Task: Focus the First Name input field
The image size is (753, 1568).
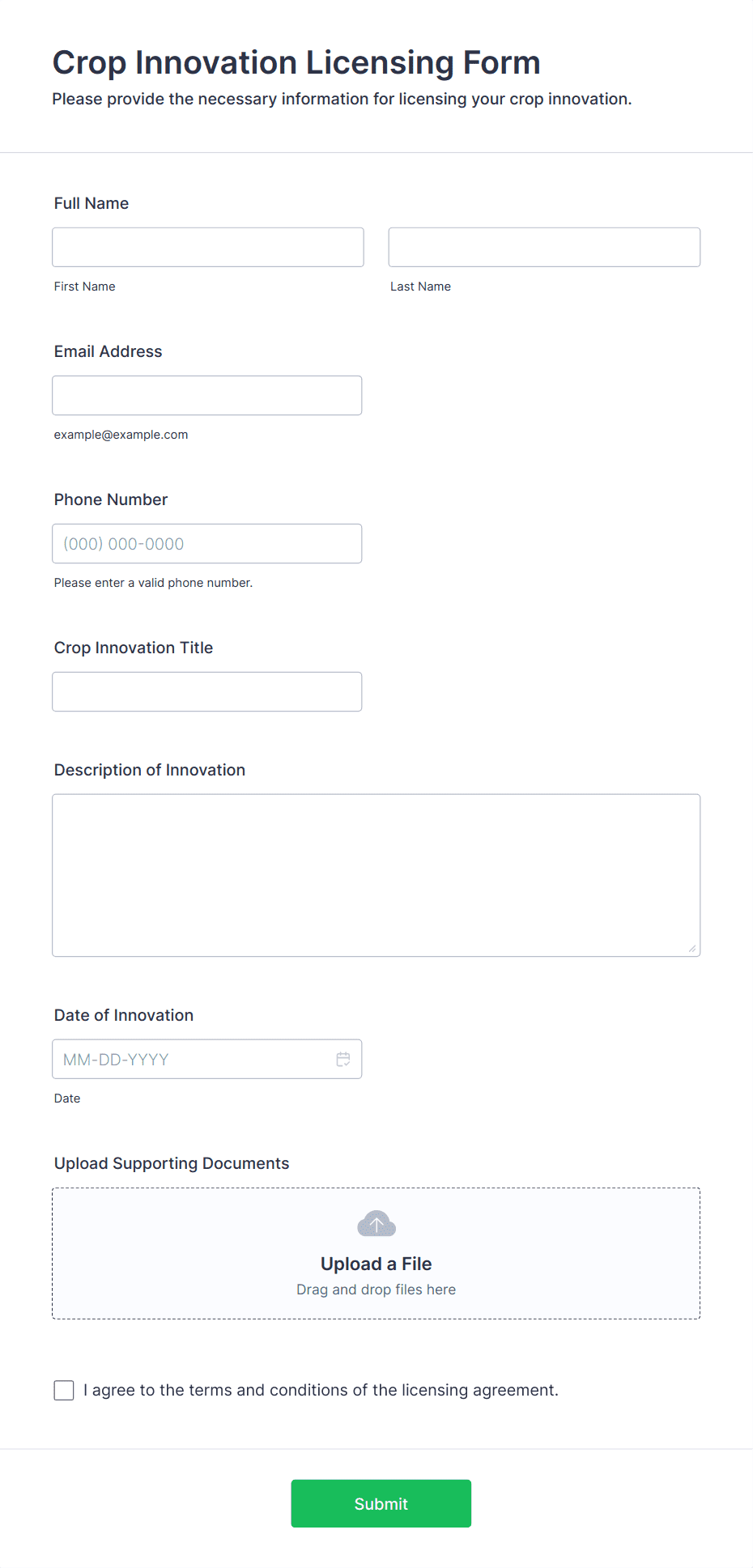Action: point(208,247)
